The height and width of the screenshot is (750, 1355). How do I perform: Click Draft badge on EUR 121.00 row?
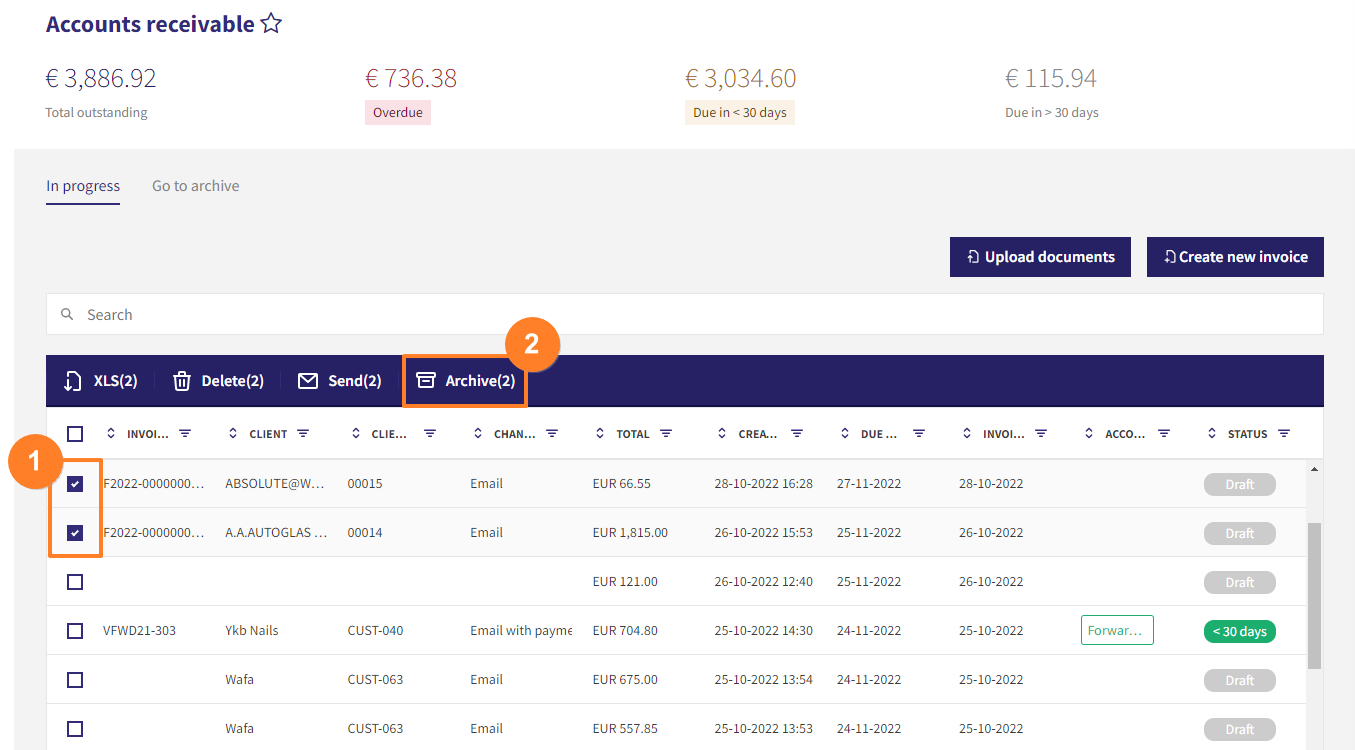[1240, 583]
